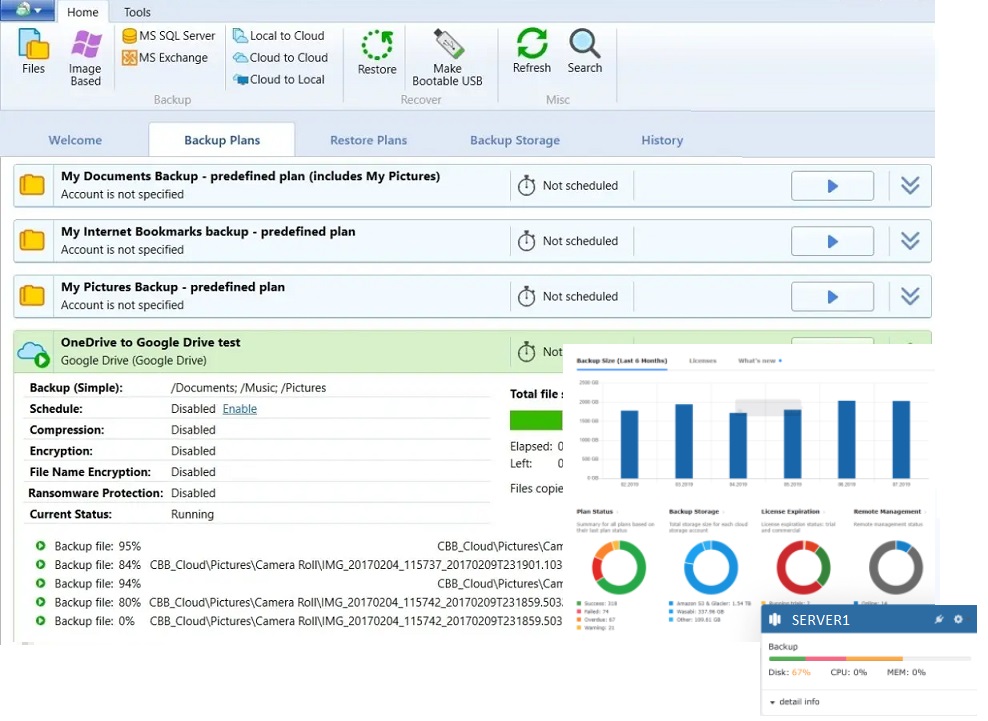Screen dimensions: 988x721
Task: Switch to the Tools ribbon tab
Action: coord(137,12)
